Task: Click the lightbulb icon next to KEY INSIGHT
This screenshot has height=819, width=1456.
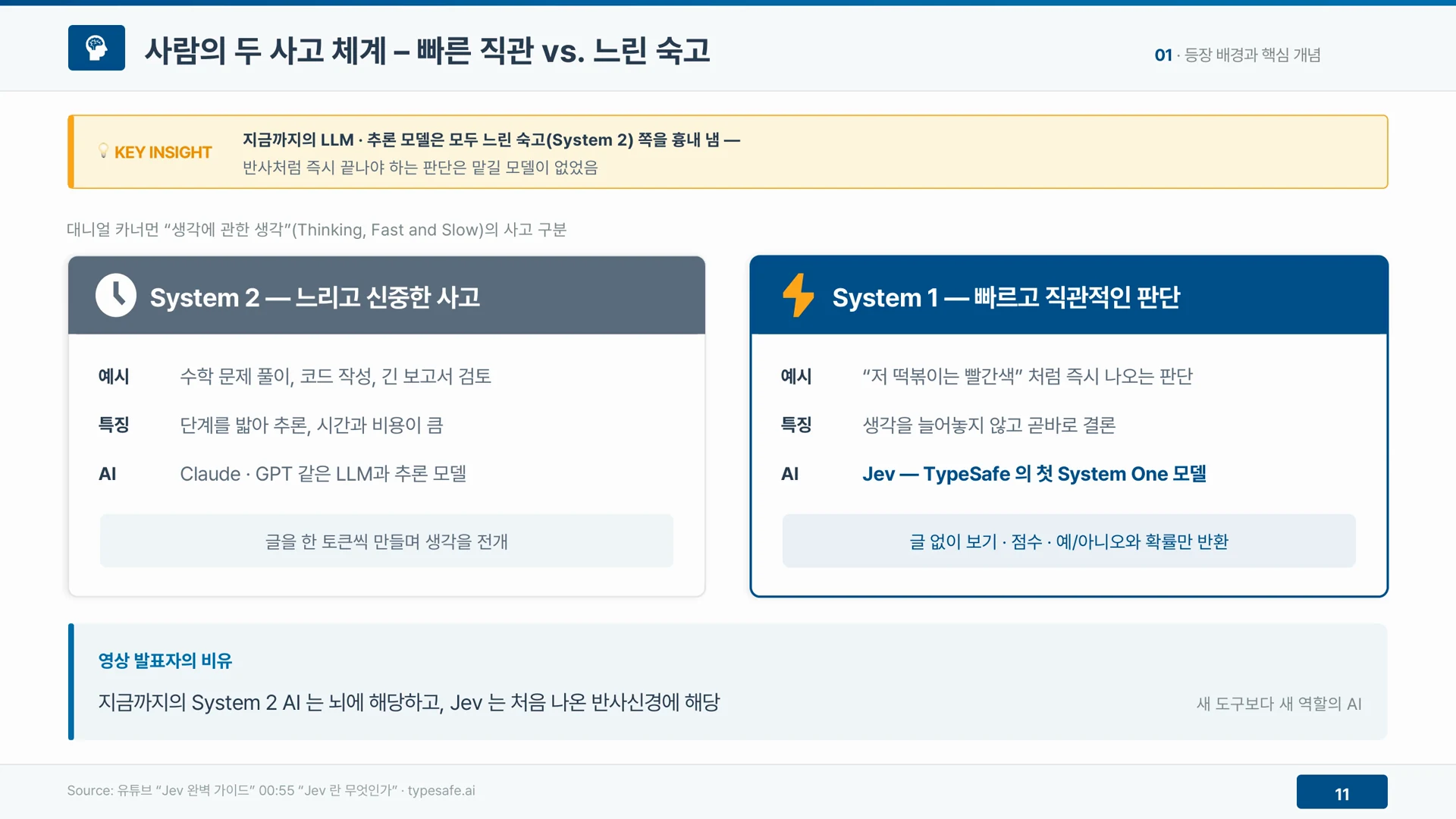Action: click(x=103, y=151)
